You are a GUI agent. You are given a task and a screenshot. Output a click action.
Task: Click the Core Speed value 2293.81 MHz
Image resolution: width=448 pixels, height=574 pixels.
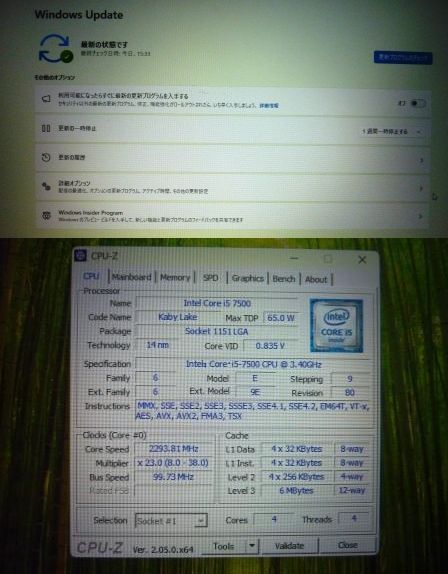(x=173, y=449)
